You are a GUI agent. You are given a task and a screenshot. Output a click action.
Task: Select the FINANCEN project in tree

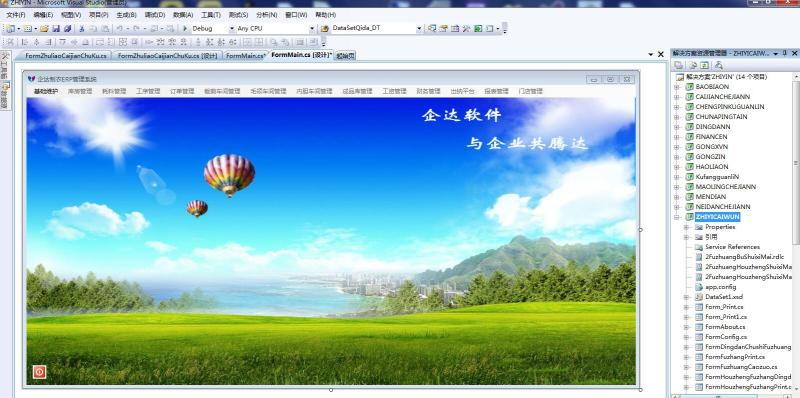pos(711,137)
